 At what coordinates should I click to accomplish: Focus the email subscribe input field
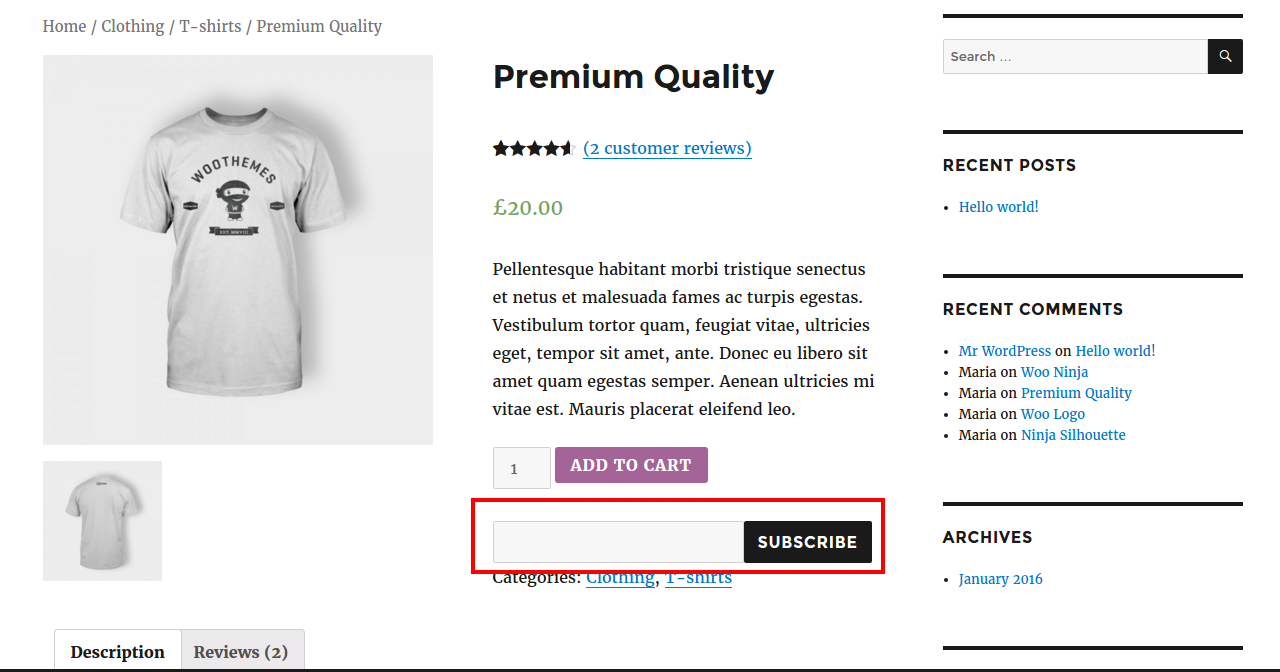point(618,542)
